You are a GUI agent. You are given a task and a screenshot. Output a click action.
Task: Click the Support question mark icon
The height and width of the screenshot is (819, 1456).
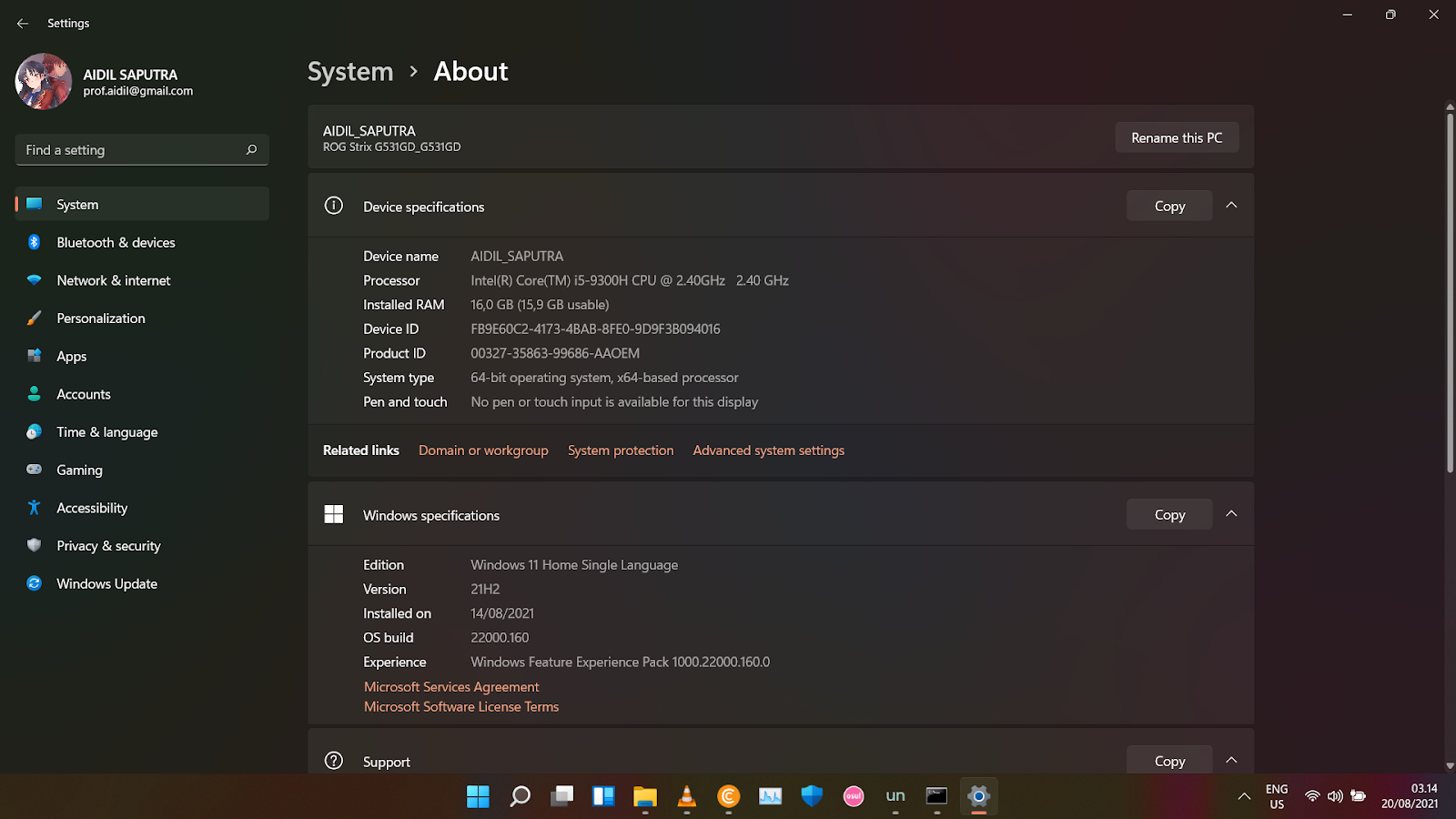334,761
